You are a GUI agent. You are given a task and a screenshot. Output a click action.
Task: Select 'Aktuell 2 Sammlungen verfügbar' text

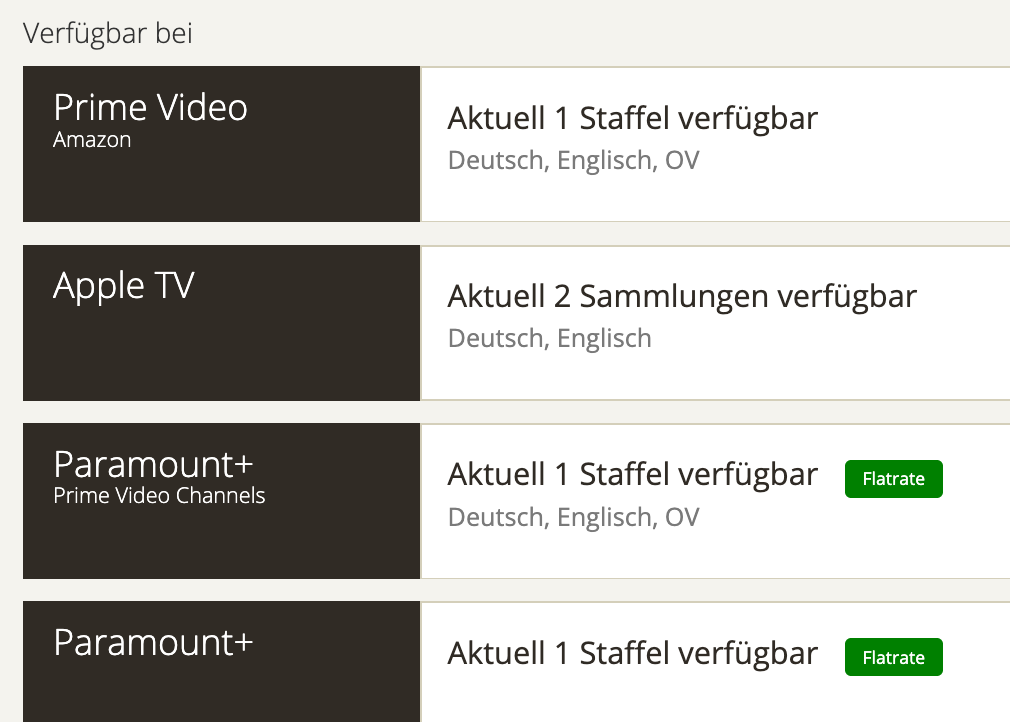(681, 297)
